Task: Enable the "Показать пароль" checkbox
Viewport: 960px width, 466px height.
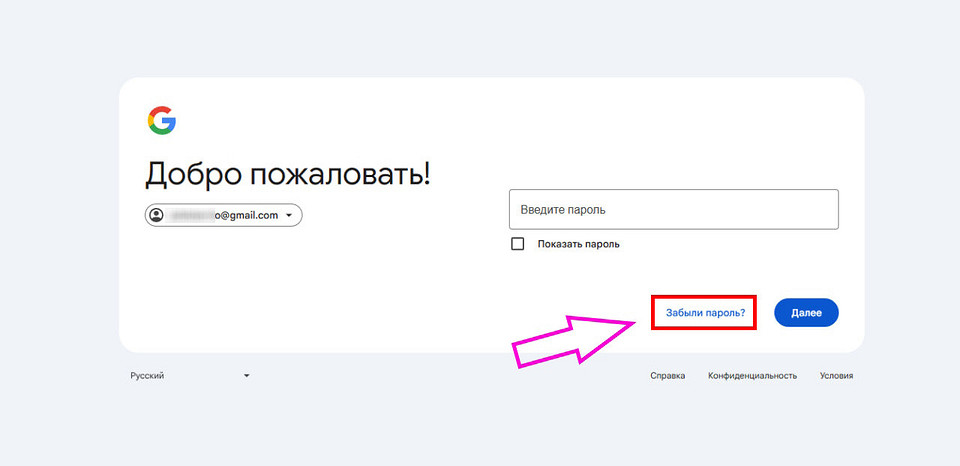Action: point(517,244)
